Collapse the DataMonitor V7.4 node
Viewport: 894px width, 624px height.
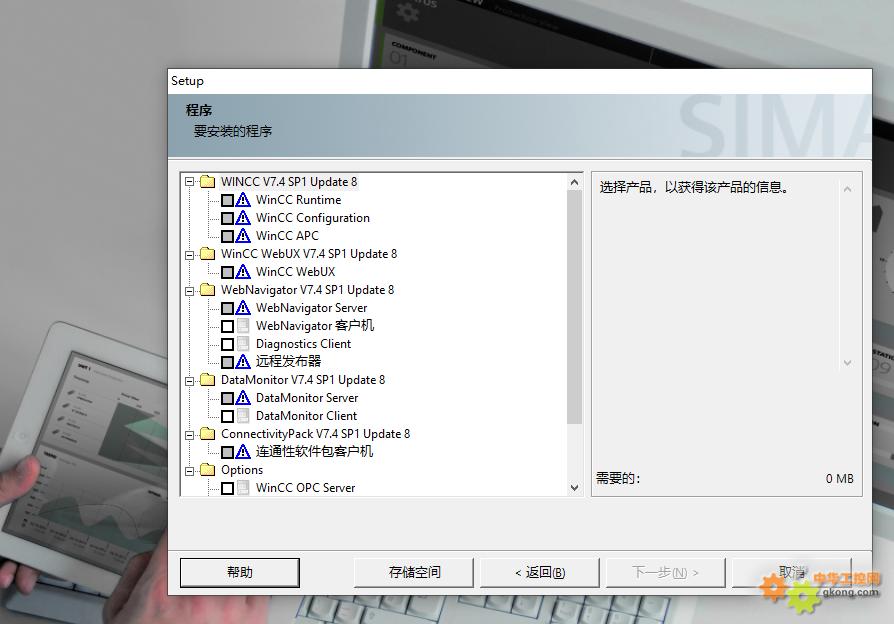coord(190,381)
